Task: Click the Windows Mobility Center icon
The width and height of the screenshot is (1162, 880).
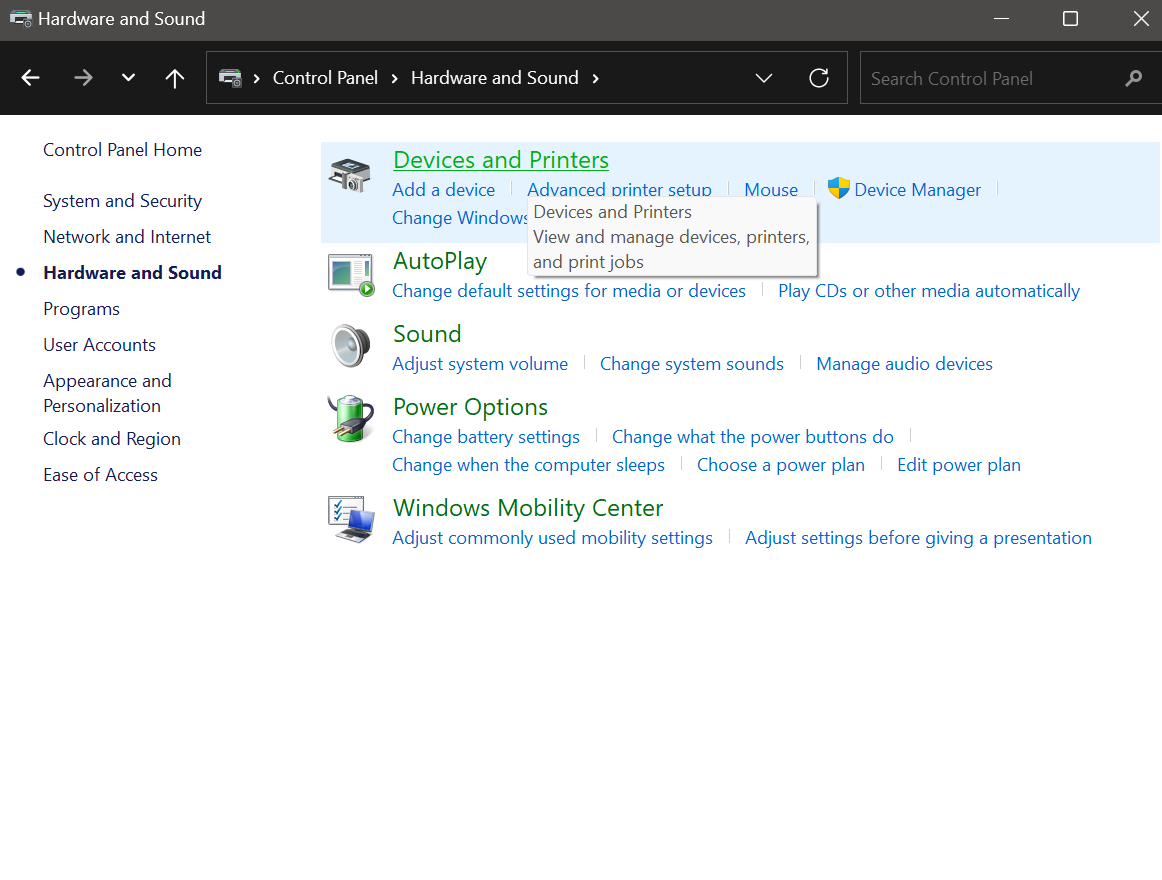Action: (x=351, y=519)
